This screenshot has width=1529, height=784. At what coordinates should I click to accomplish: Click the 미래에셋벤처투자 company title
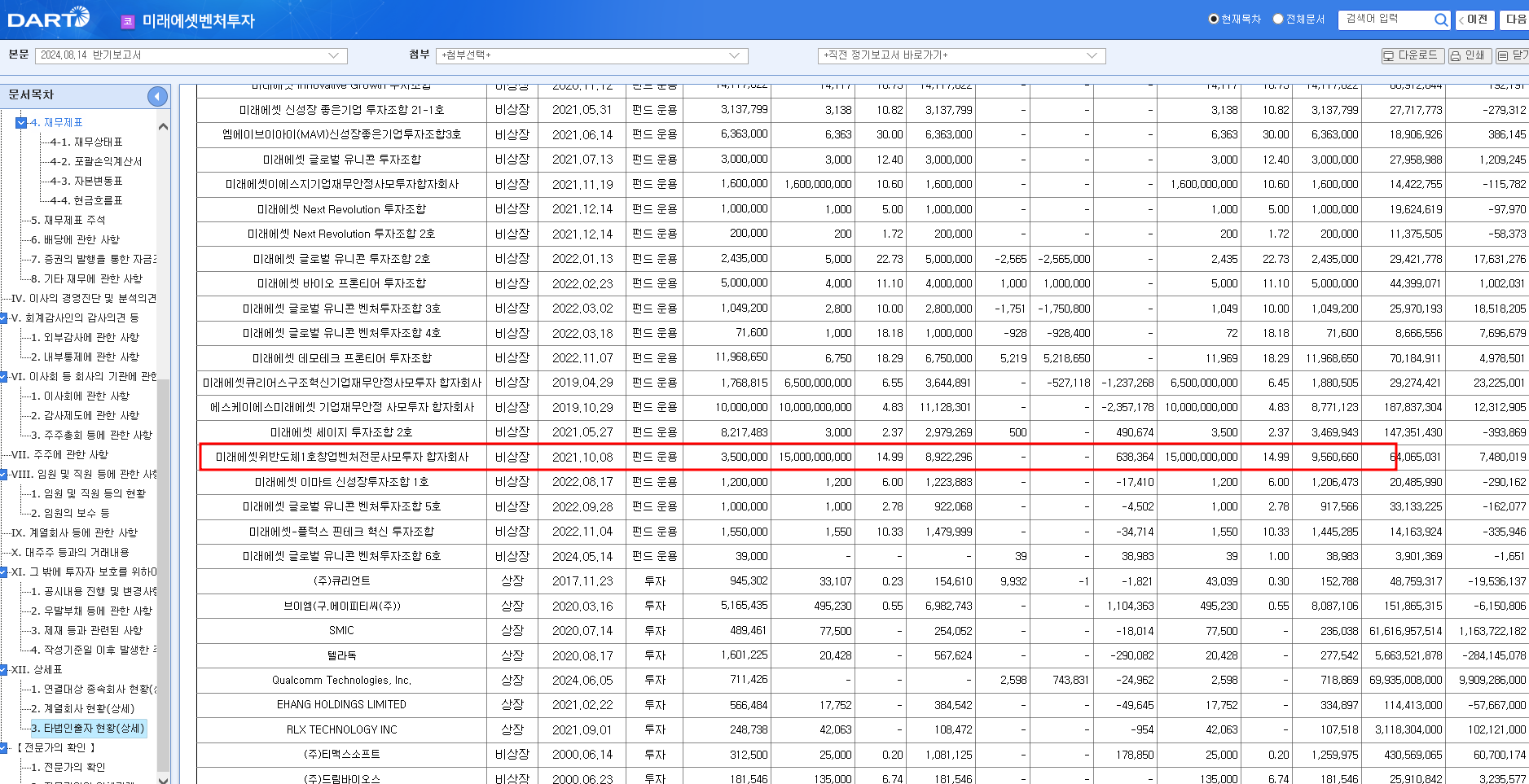(x=199, y=21)
